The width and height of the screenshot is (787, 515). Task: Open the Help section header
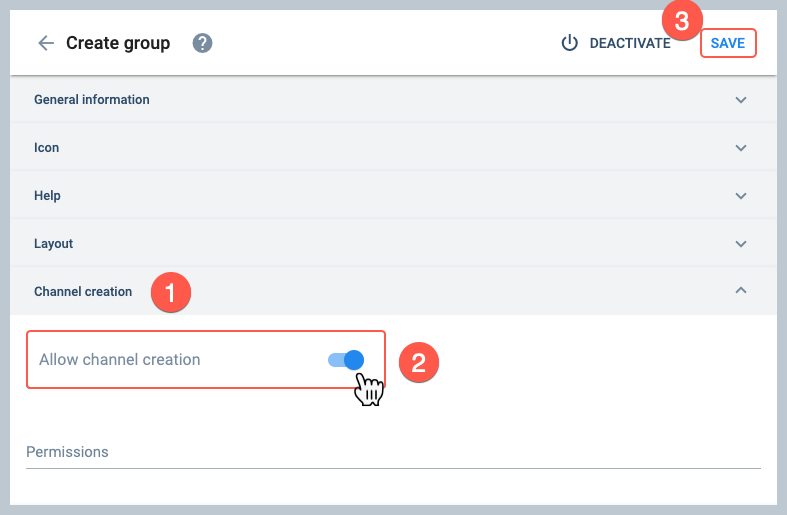tap(393, 195)
